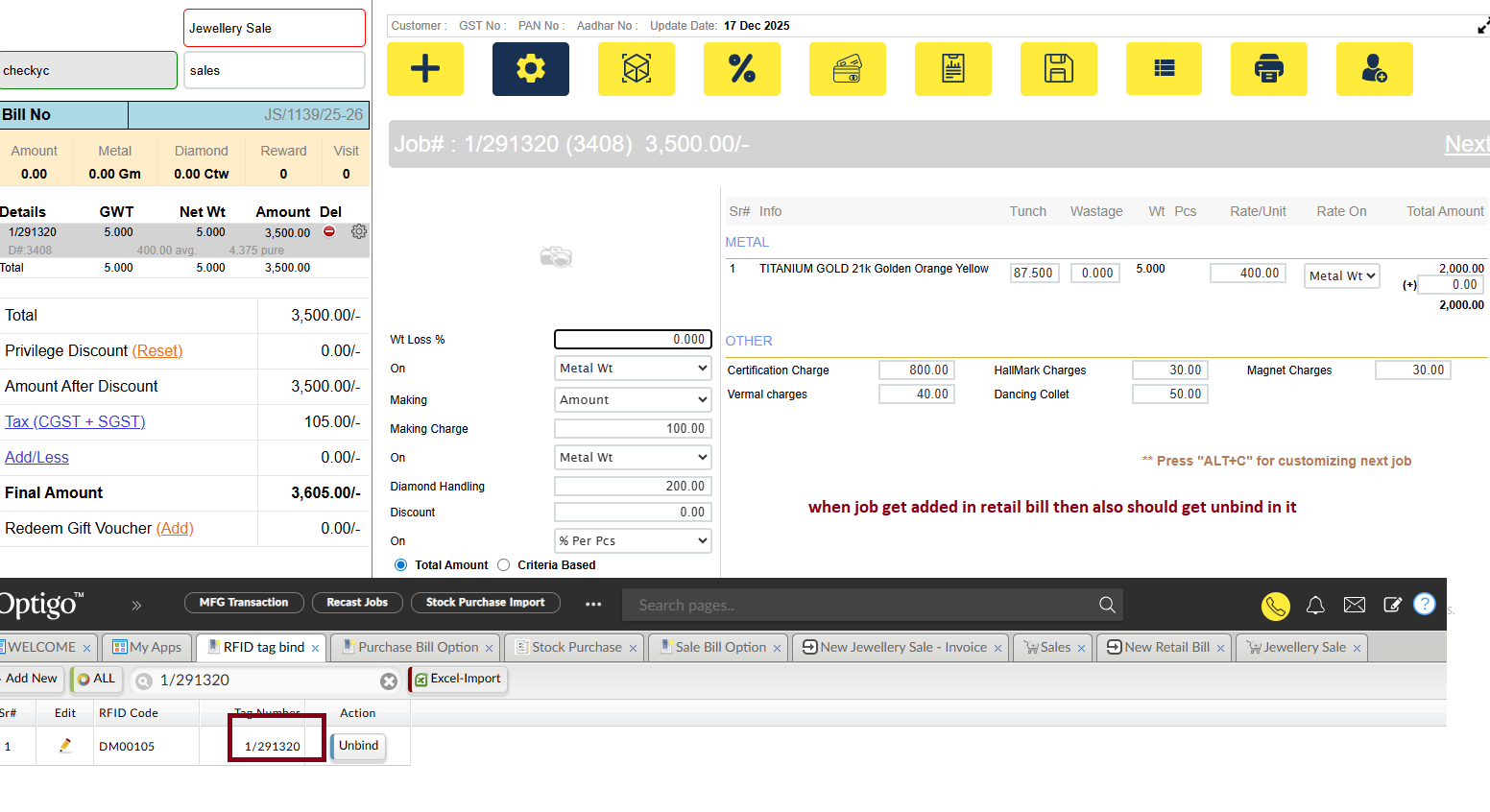Open the Rate On Metal Wt dropdown
The width and height of the screenshot is (1490, 812).
tap(1341, 276)
